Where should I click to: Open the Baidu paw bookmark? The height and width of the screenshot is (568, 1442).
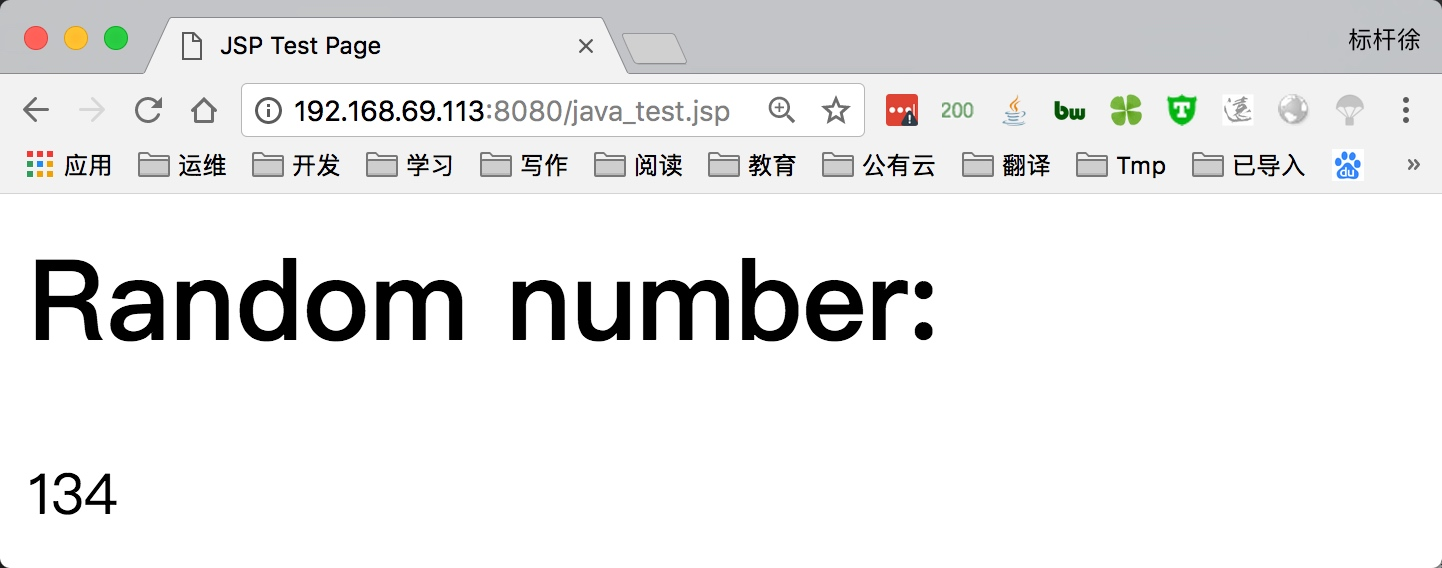coord(1348,165)
